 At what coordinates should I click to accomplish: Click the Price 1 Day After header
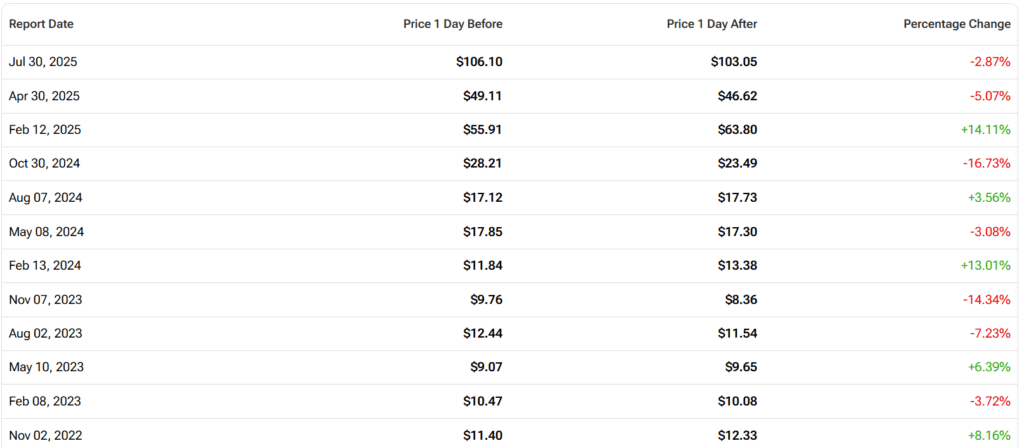[712, 23]
